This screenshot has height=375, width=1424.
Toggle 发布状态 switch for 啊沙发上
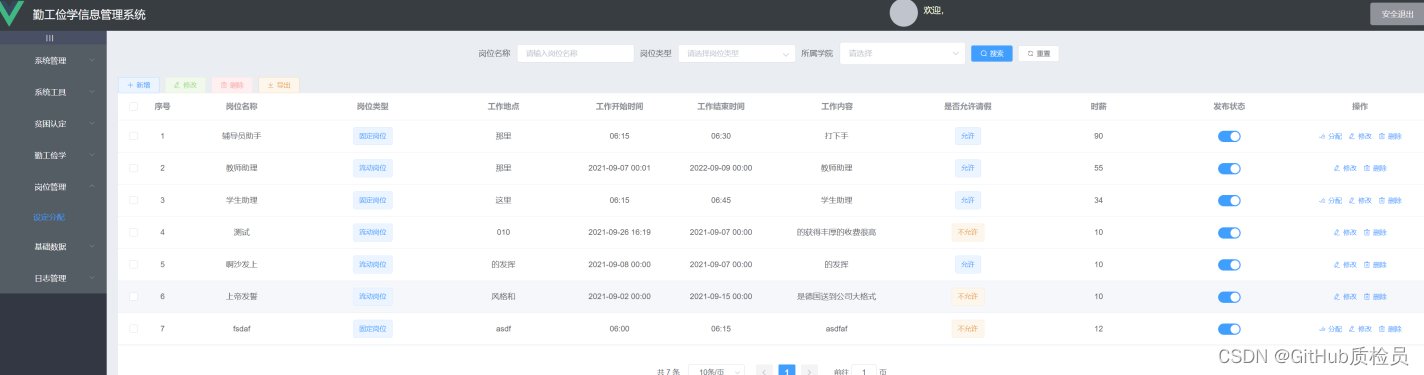(x=1229, y=264)
